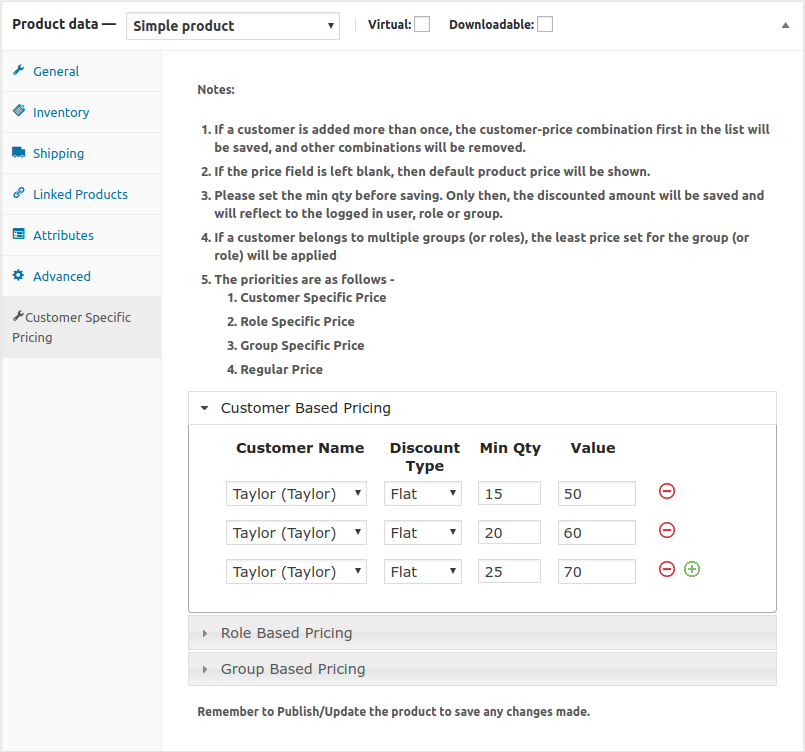Open second row Discount Type dropdown
Viewport: 805px width, 752px height.
pyautogui.click(x=423, y=533)
